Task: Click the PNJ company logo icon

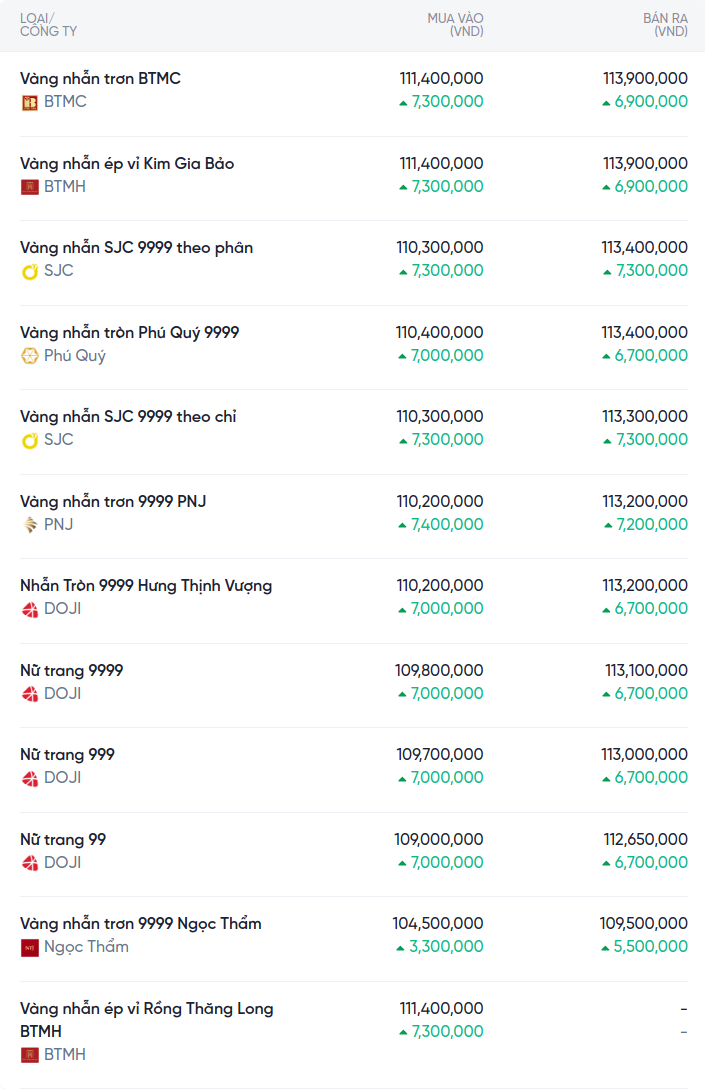Action: click(x=30, y=525)
